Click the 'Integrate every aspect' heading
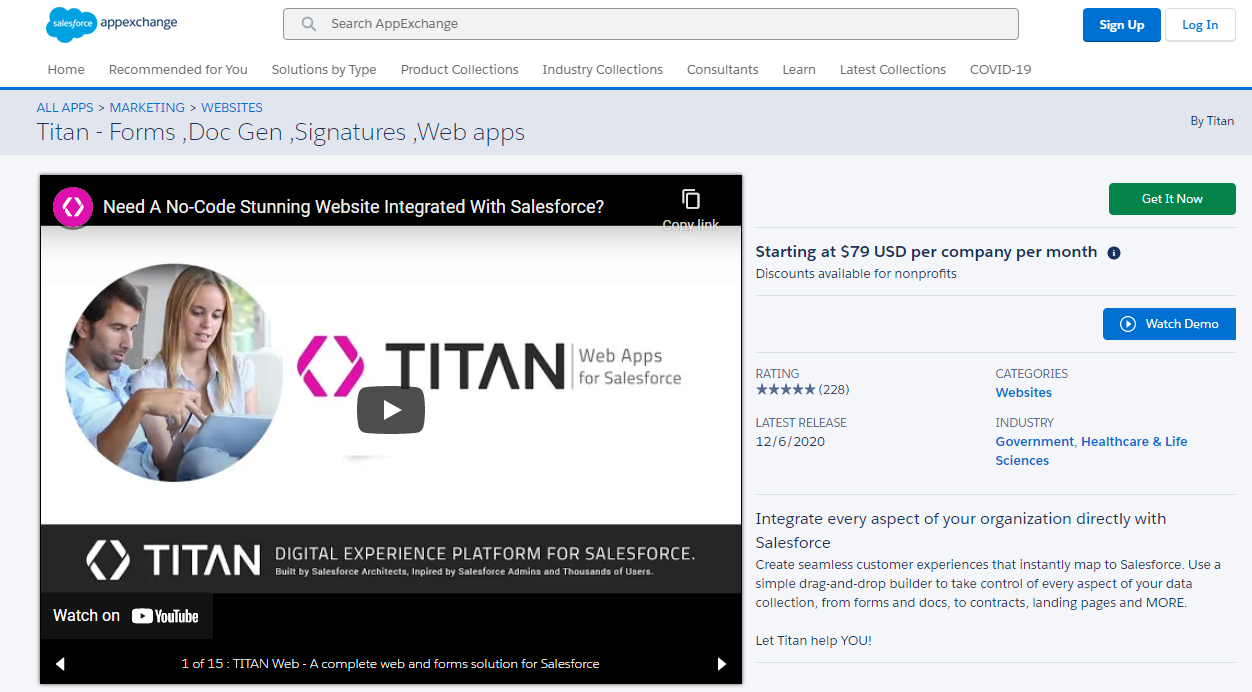The image size is (1252, 692). tap(961, 531)
